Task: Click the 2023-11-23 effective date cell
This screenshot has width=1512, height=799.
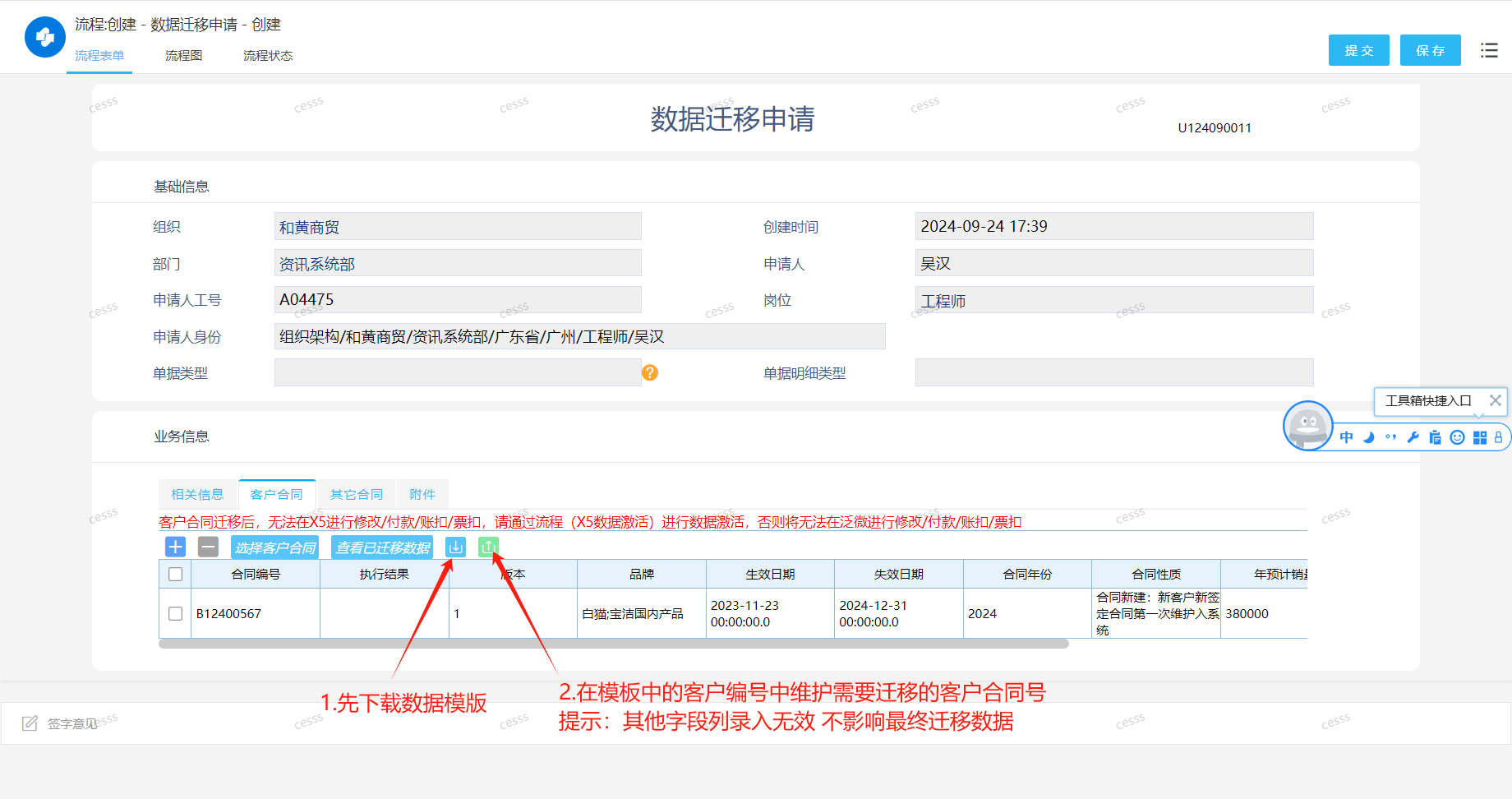Action: click(x=770, y=613)
